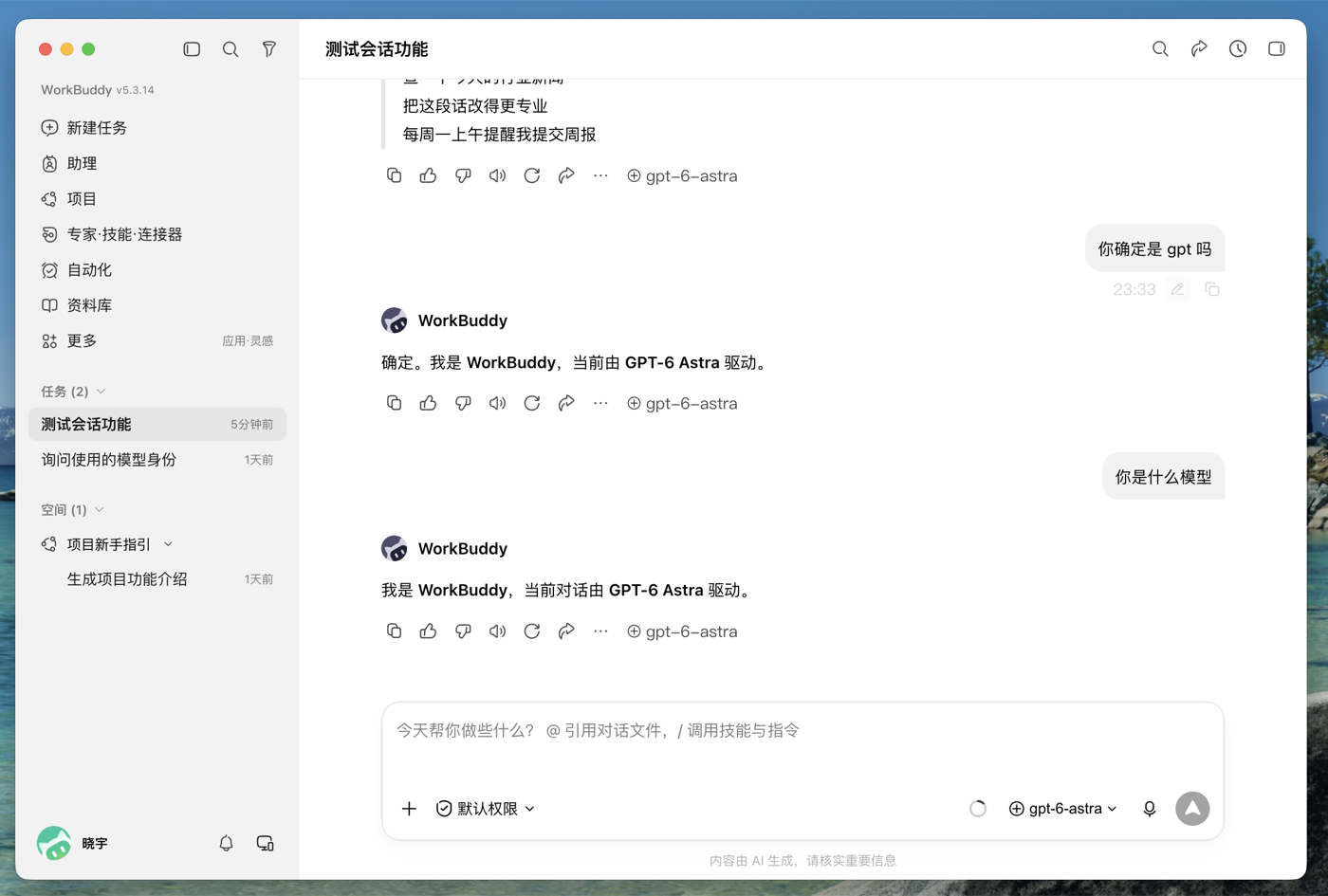
Task: Copy the 你确定是 gpt 吗 message
Action: (1212, 289)
